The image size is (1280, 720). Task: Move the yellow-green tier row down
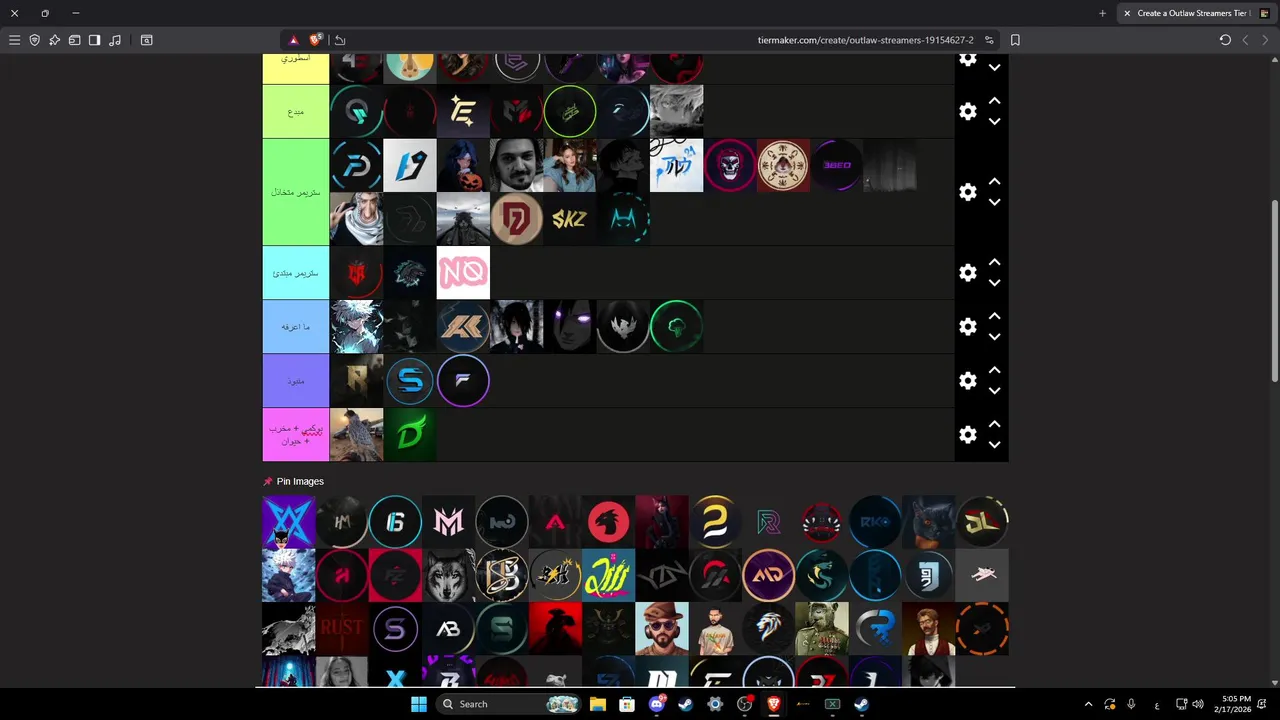(994, 121)
